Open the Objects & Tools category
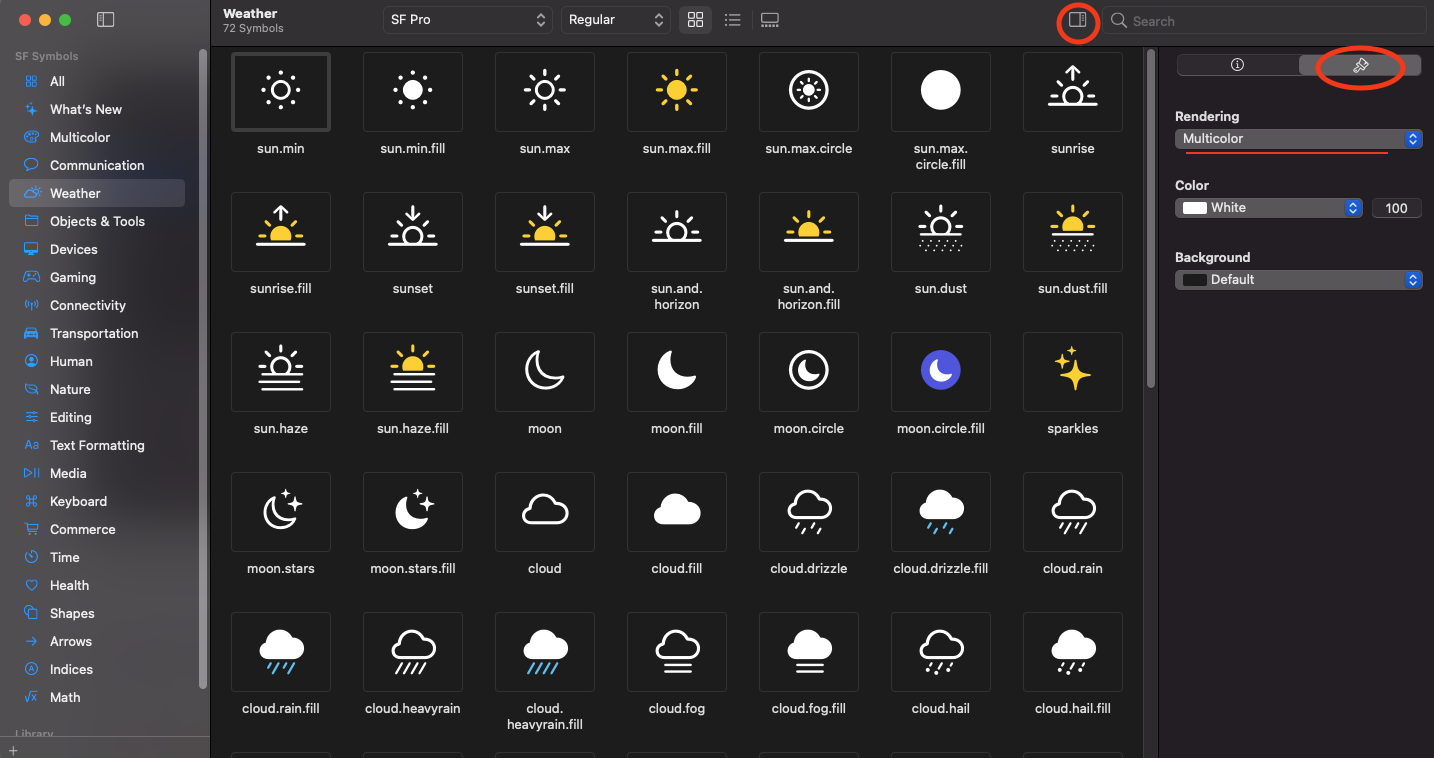The height and width of the screenshot is (758, 1434). (x=97, y=221)
